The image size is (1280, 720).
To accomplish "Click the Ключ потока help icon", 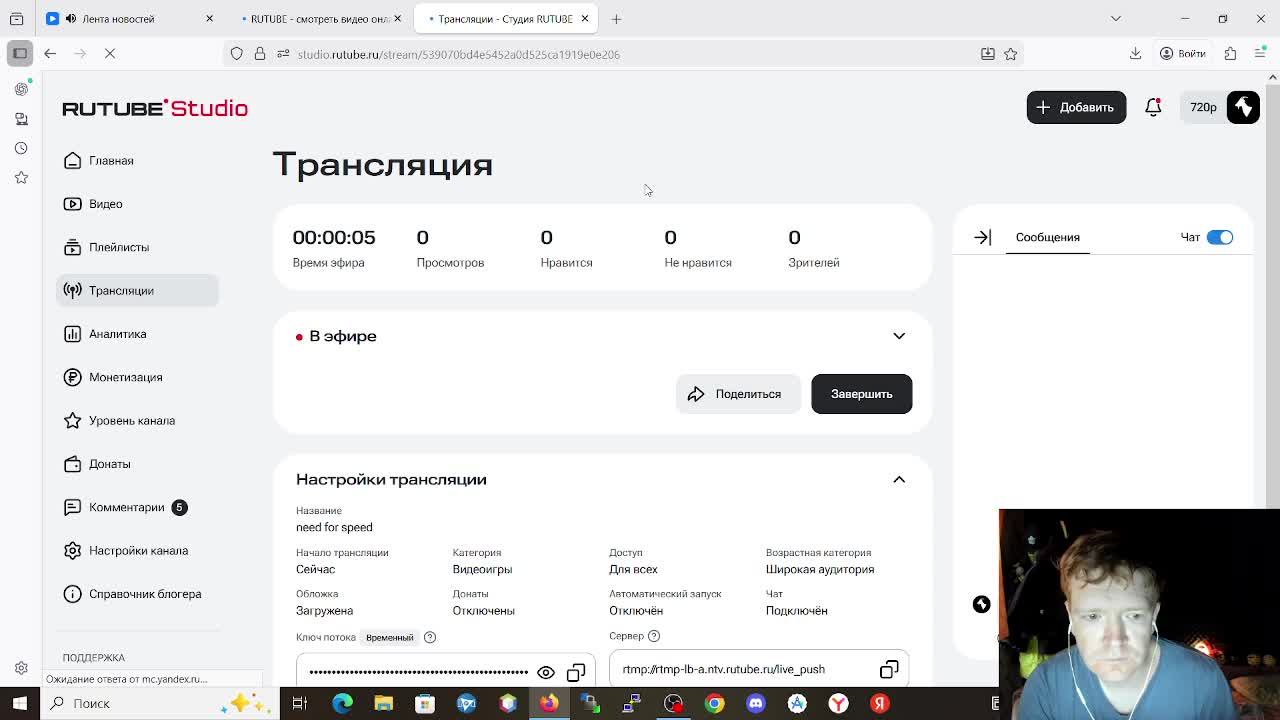I will pos(430,637).
